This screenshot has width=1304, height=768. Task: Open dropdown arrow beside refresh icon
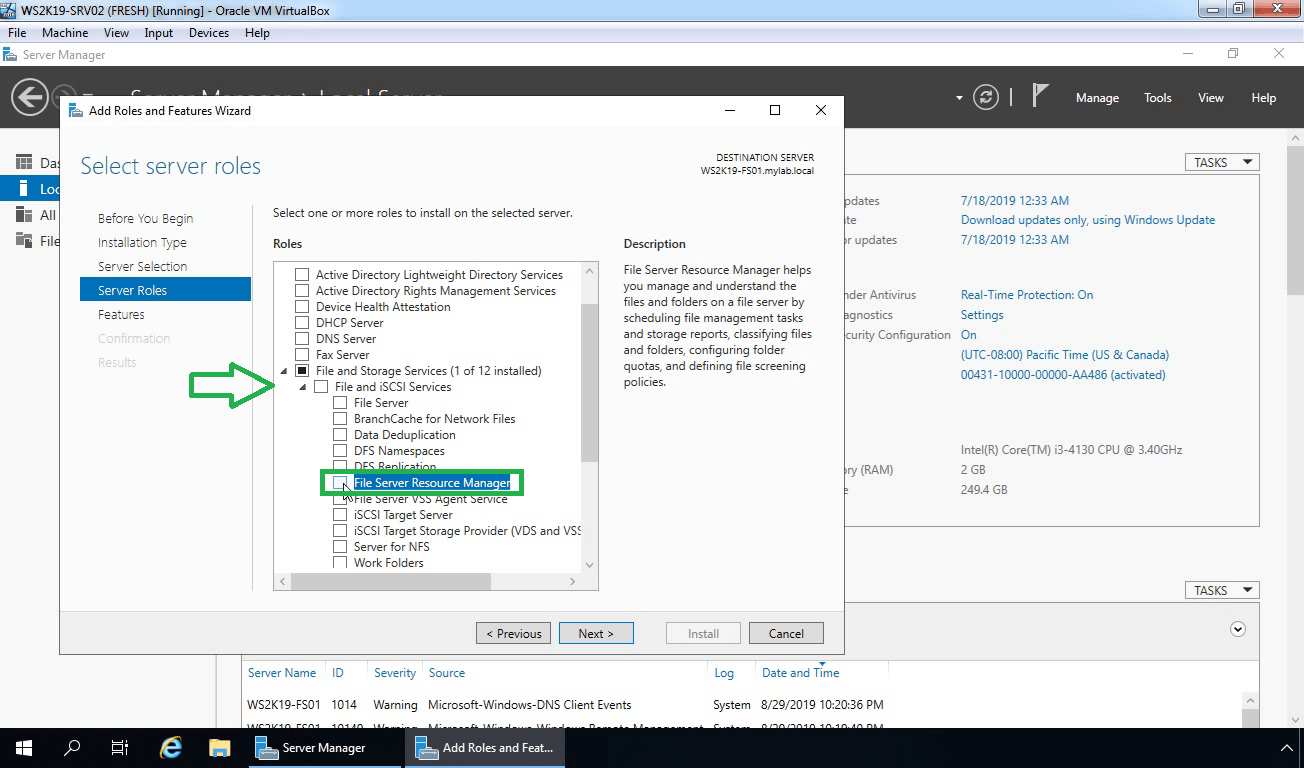(959, 98)
